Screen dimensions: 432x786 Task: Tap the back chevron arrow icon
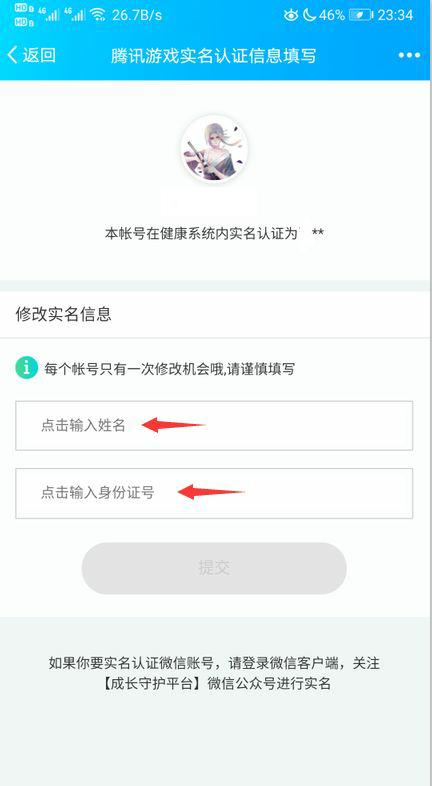[x=12, y=55]
